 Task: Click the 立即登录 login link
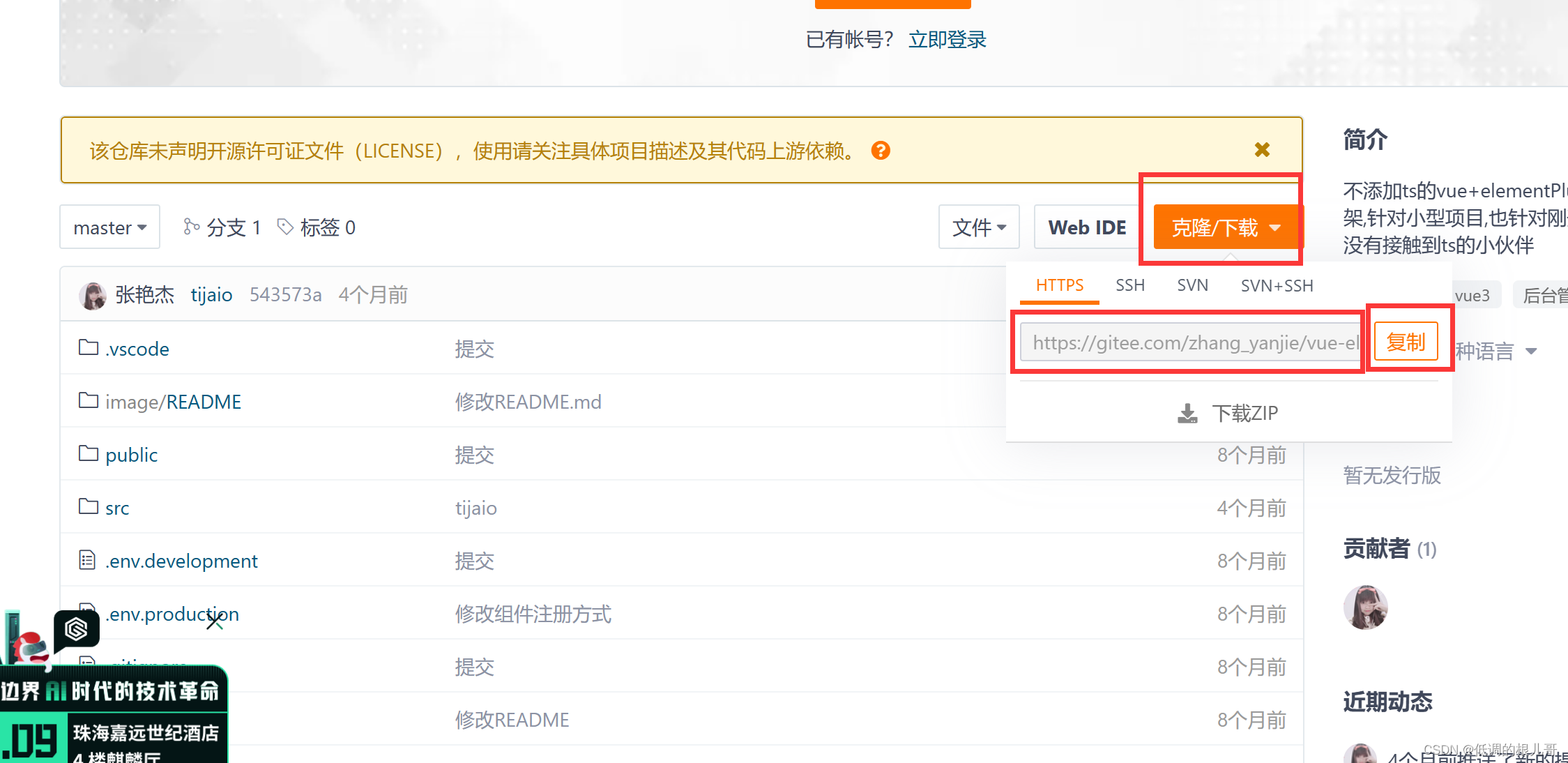point(947,40)
